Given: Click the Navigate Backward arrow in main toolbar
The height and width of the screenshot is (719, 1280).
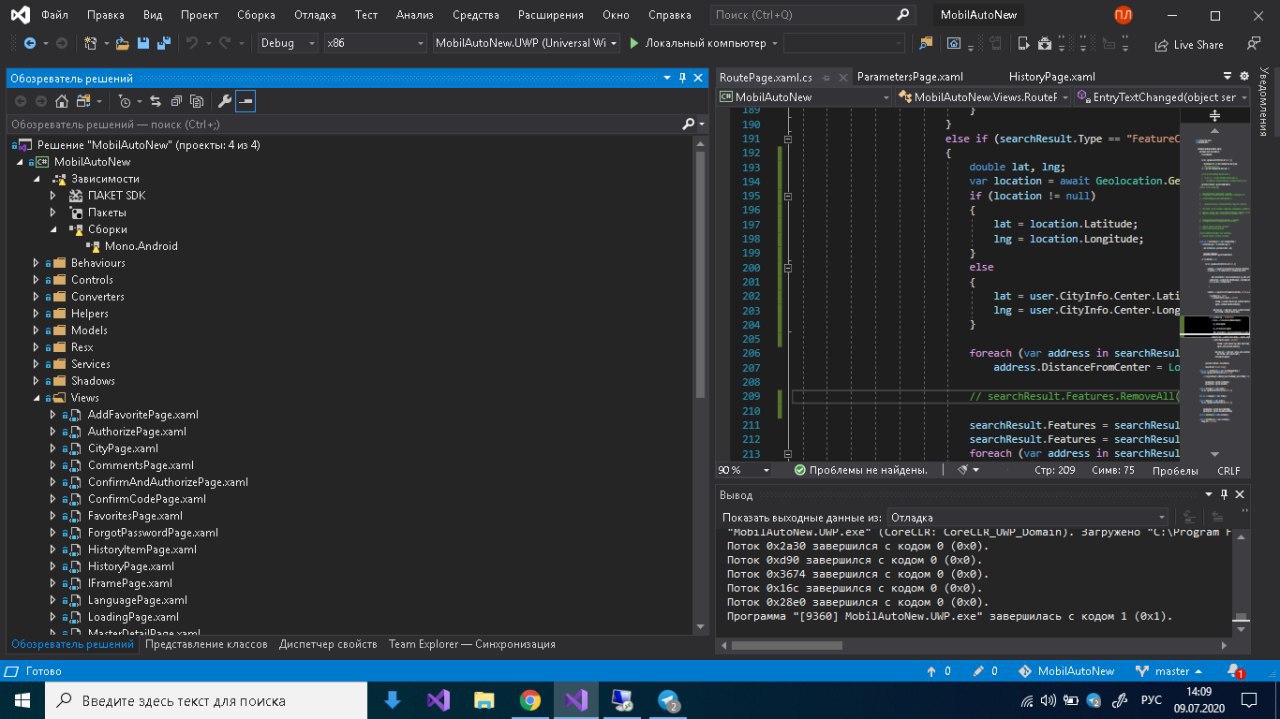Looking at the screenshot, I should click(x=29, y=44).
